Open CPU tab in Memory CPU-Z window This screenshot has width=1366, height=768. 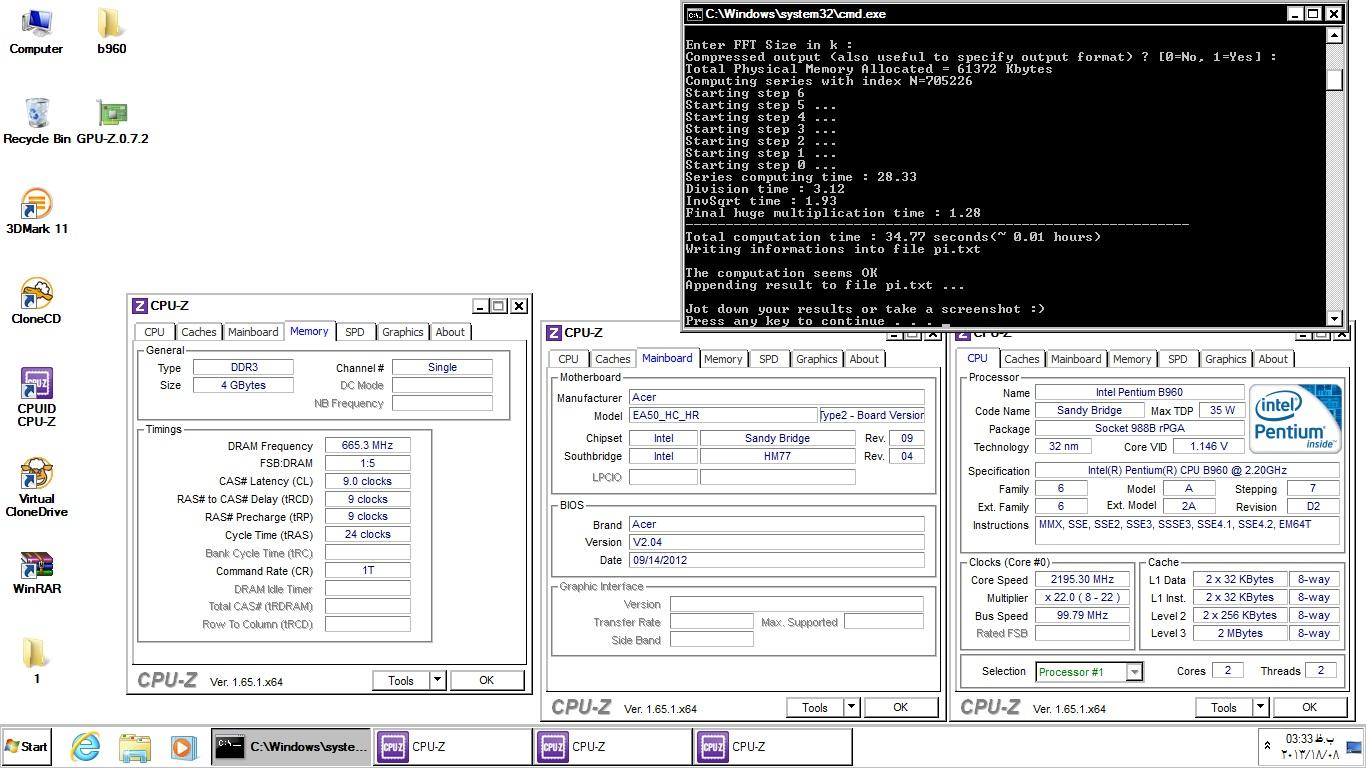pyautogui.click(x=154, y=332)
